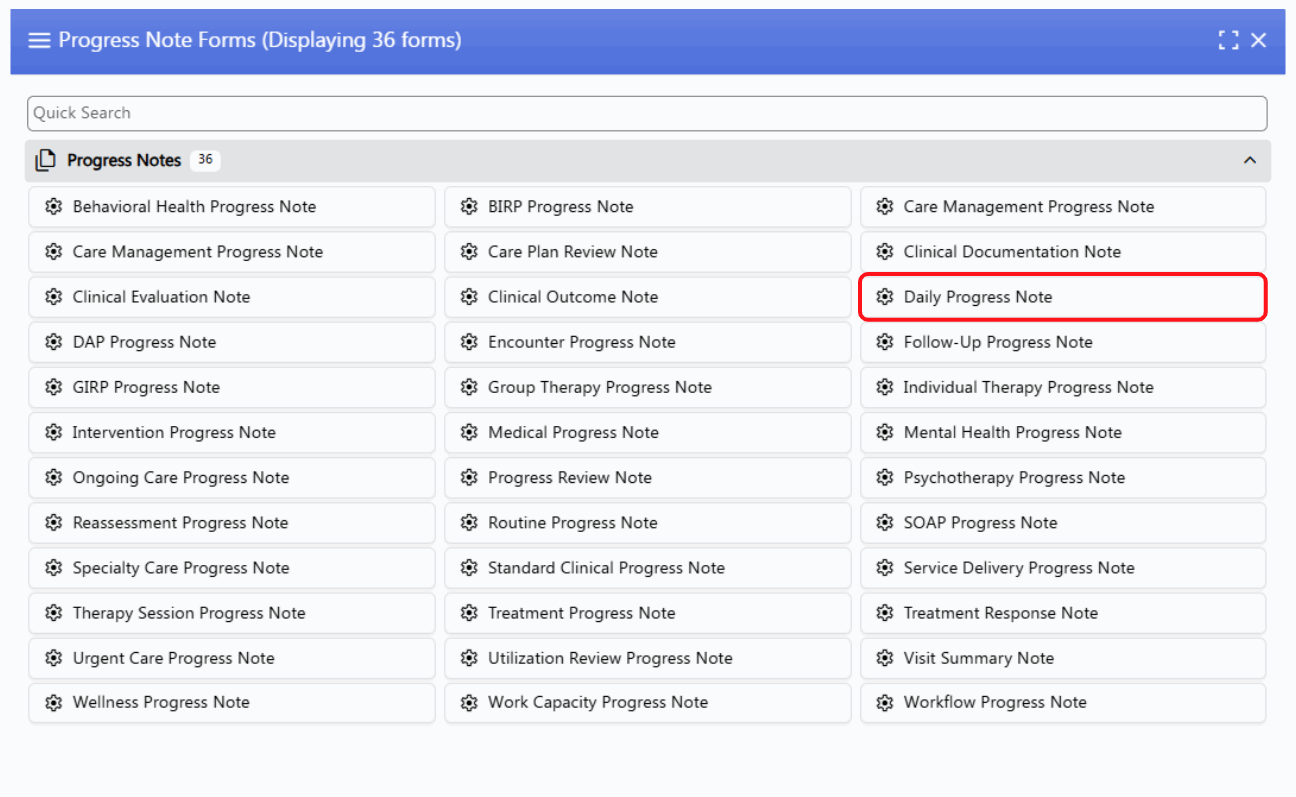Screen dimensions: 1296x797
Task: Open the hamburger menu in the header
Action: [39, 40]
